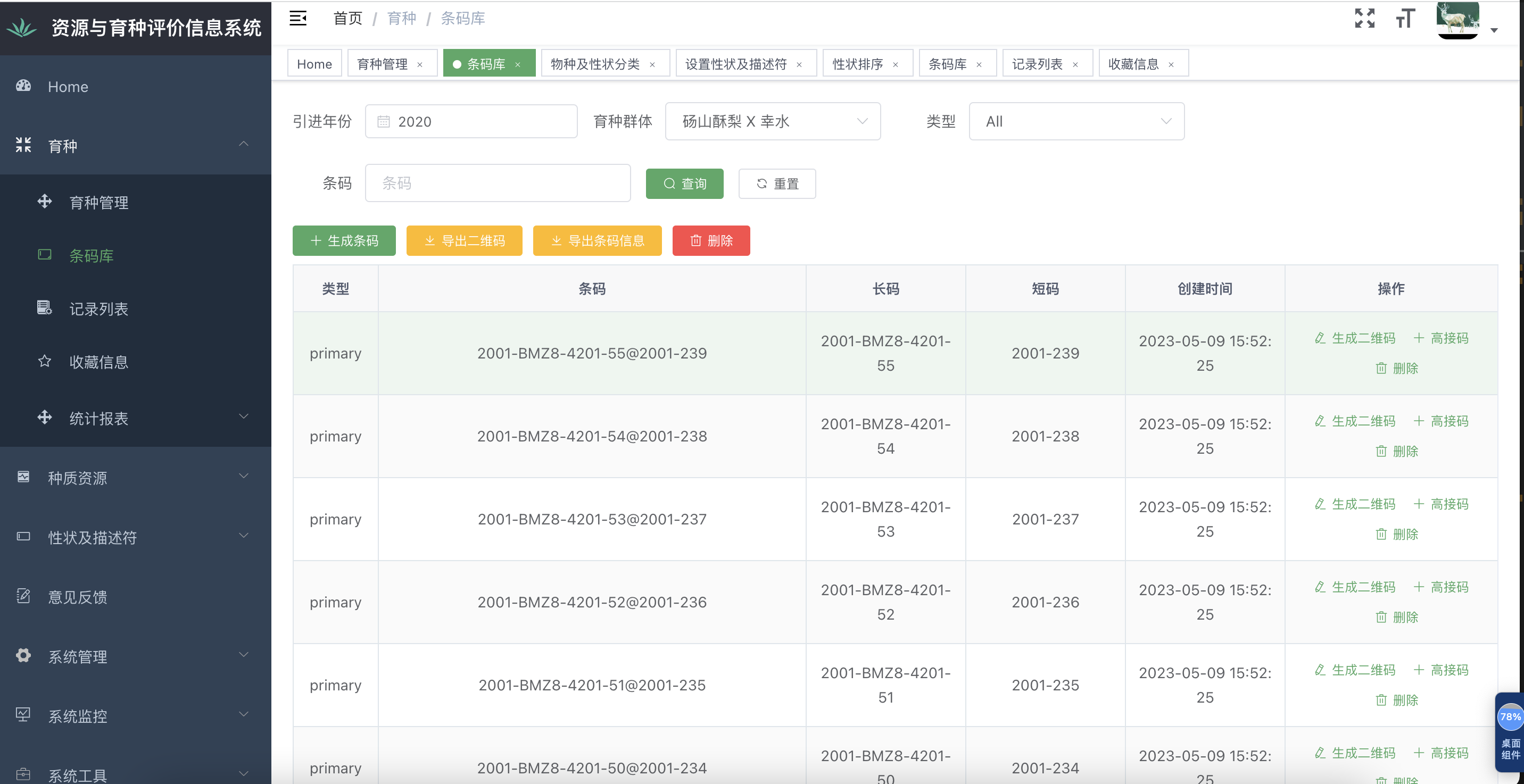
Task: Click 高接码 for row 2001-236
Action: click(1440, 587)
